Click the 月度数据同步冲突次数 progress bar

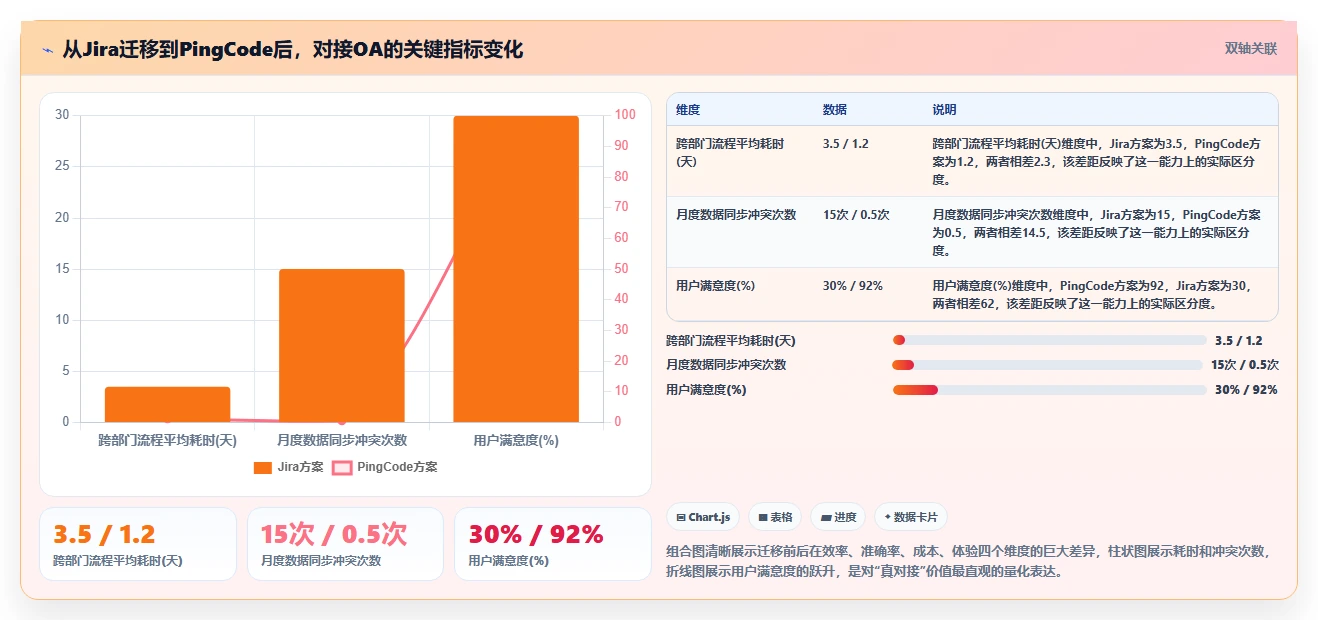click(1047, 365)
